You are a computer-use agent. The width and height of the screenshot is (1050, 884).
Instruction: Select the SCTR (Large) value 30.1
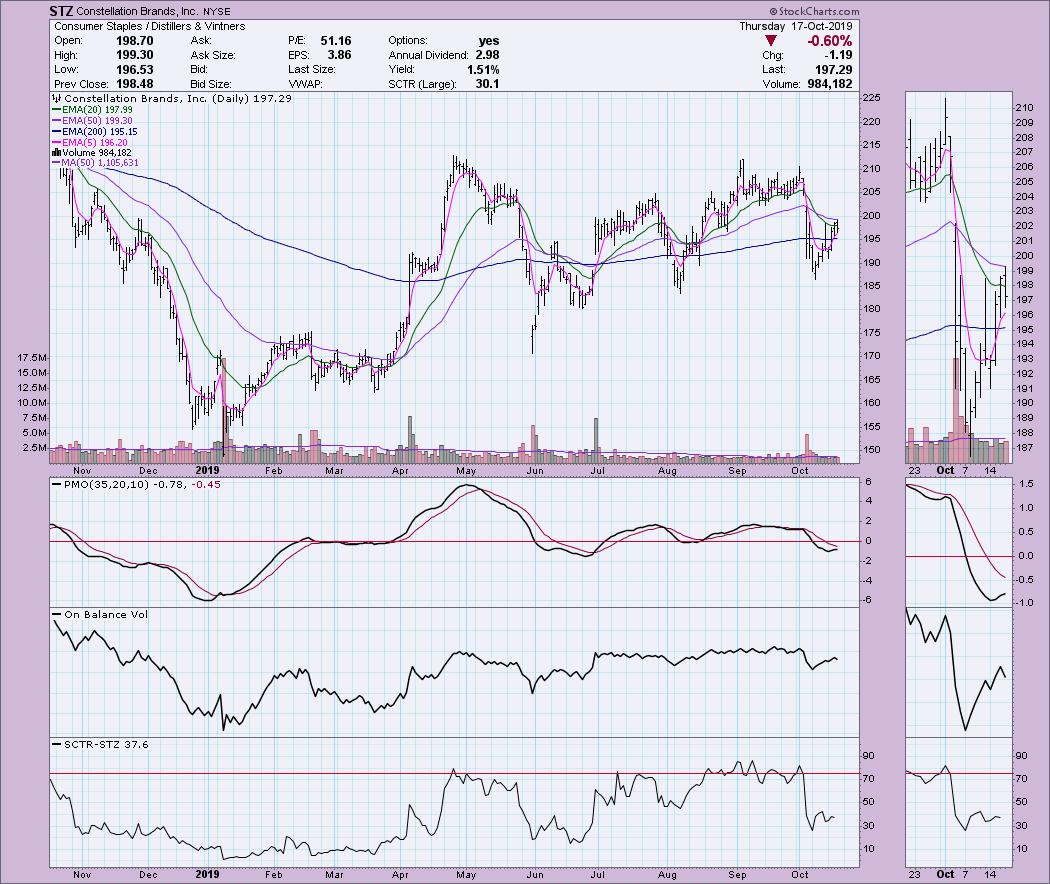[x=488, y=84]
